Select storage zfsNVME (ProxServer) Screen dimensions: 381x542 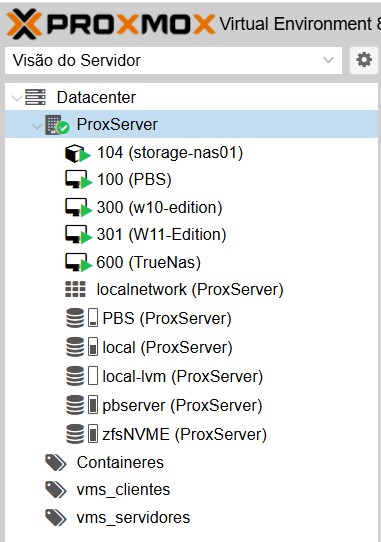tap(185, 434)
